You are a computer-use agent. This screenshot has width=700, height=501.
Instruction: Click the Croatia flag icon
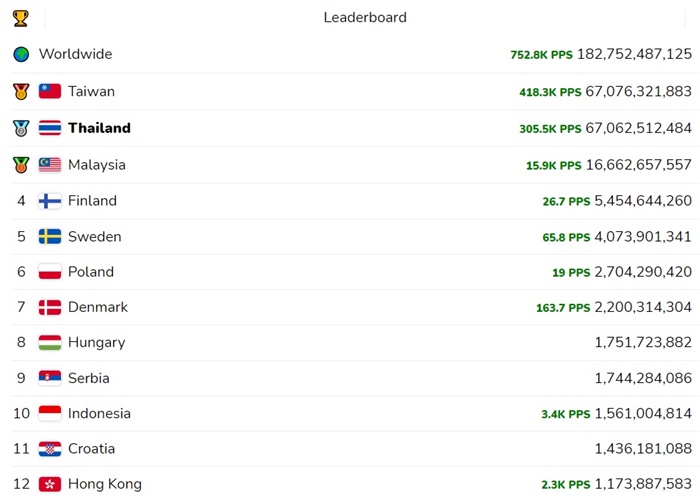[x=50, y=449]
